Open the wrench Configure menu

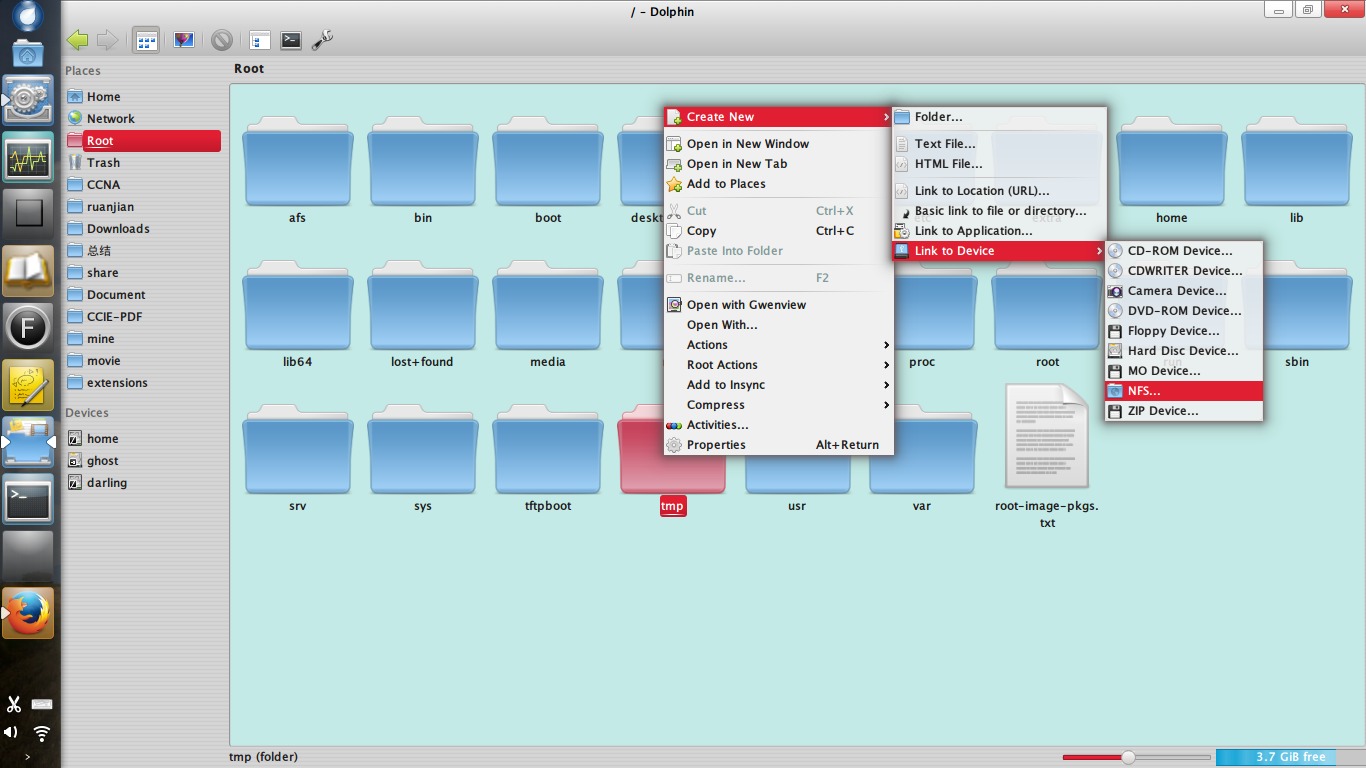pos(322,40)
